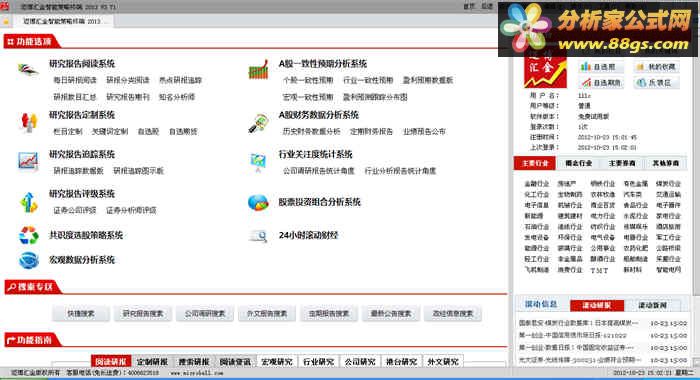Click the 快捷搜索 button

click(x=81, y=313)
